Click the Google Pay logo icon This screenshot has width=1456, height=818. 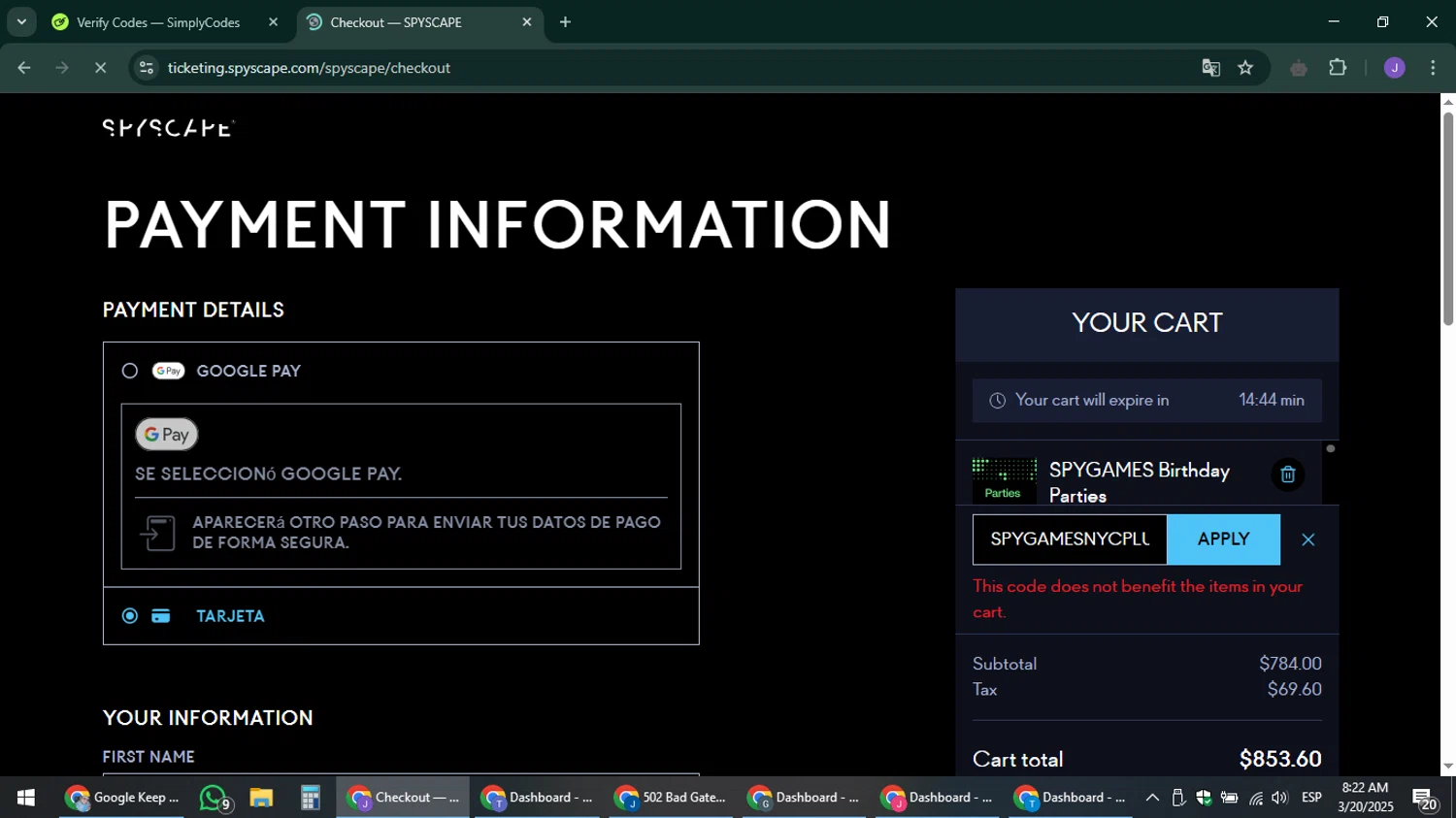point(168,371)
